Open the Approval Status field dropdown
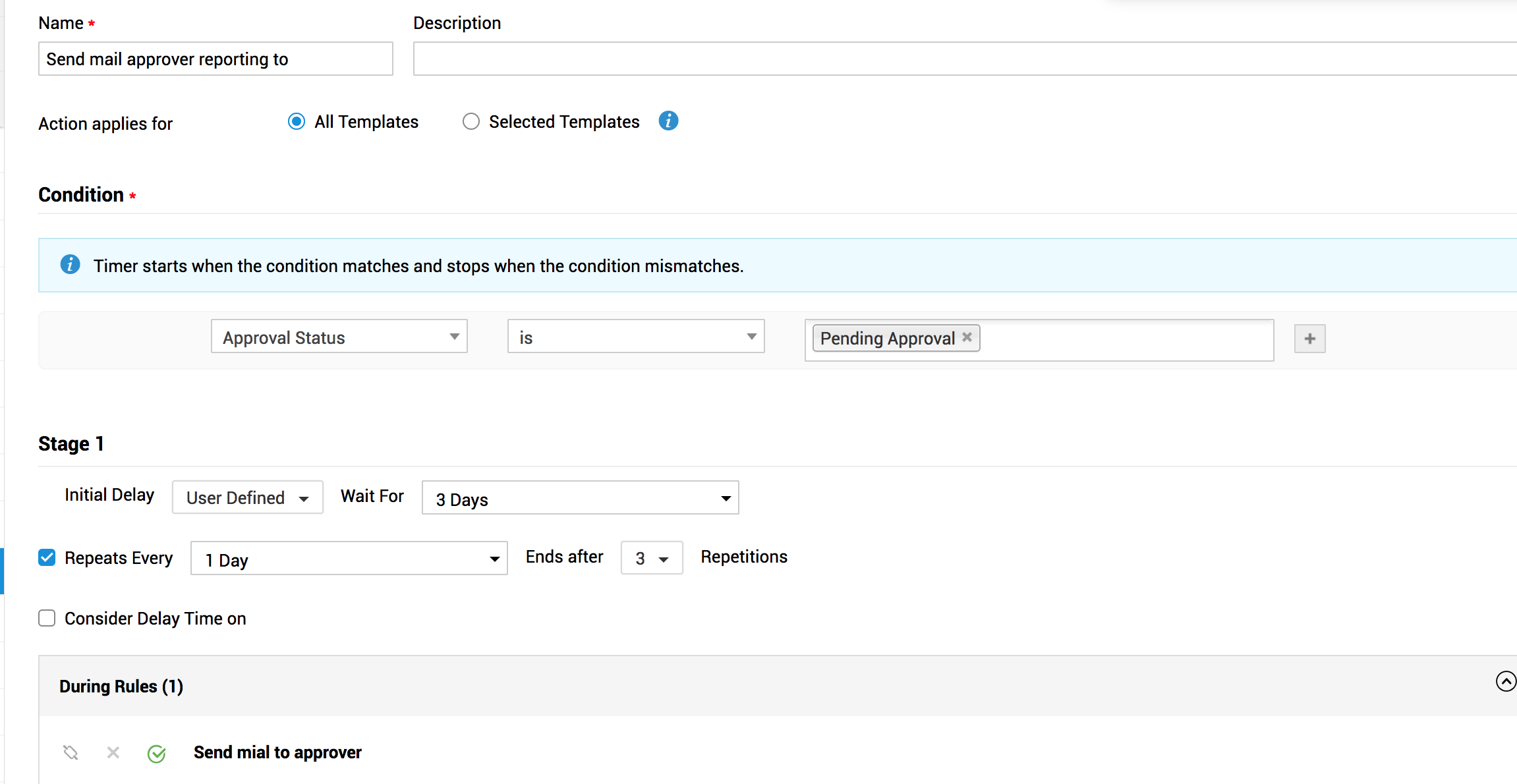The height and width of the screenshot is (784, 1517). (339, 337)
